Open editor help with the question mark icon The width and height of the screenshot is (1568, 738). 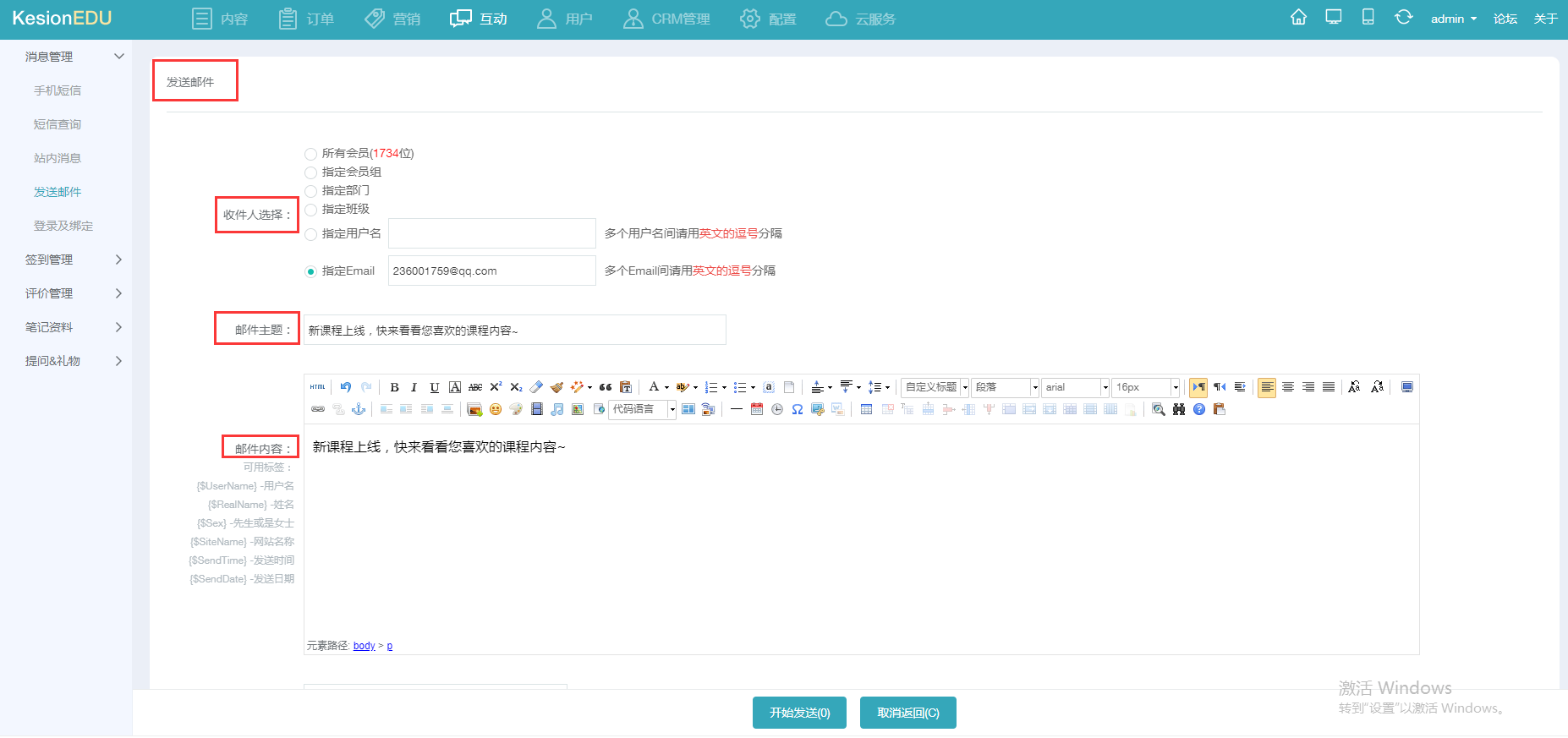point(1198,409)
